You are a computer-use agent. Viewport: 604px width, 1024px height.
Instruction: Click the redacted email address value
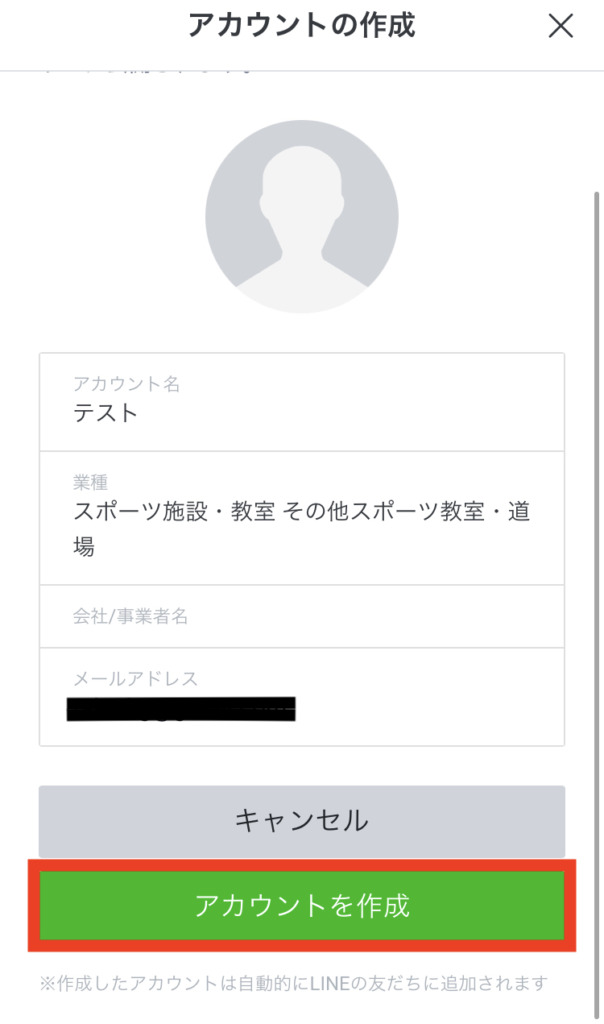point(181,710)
